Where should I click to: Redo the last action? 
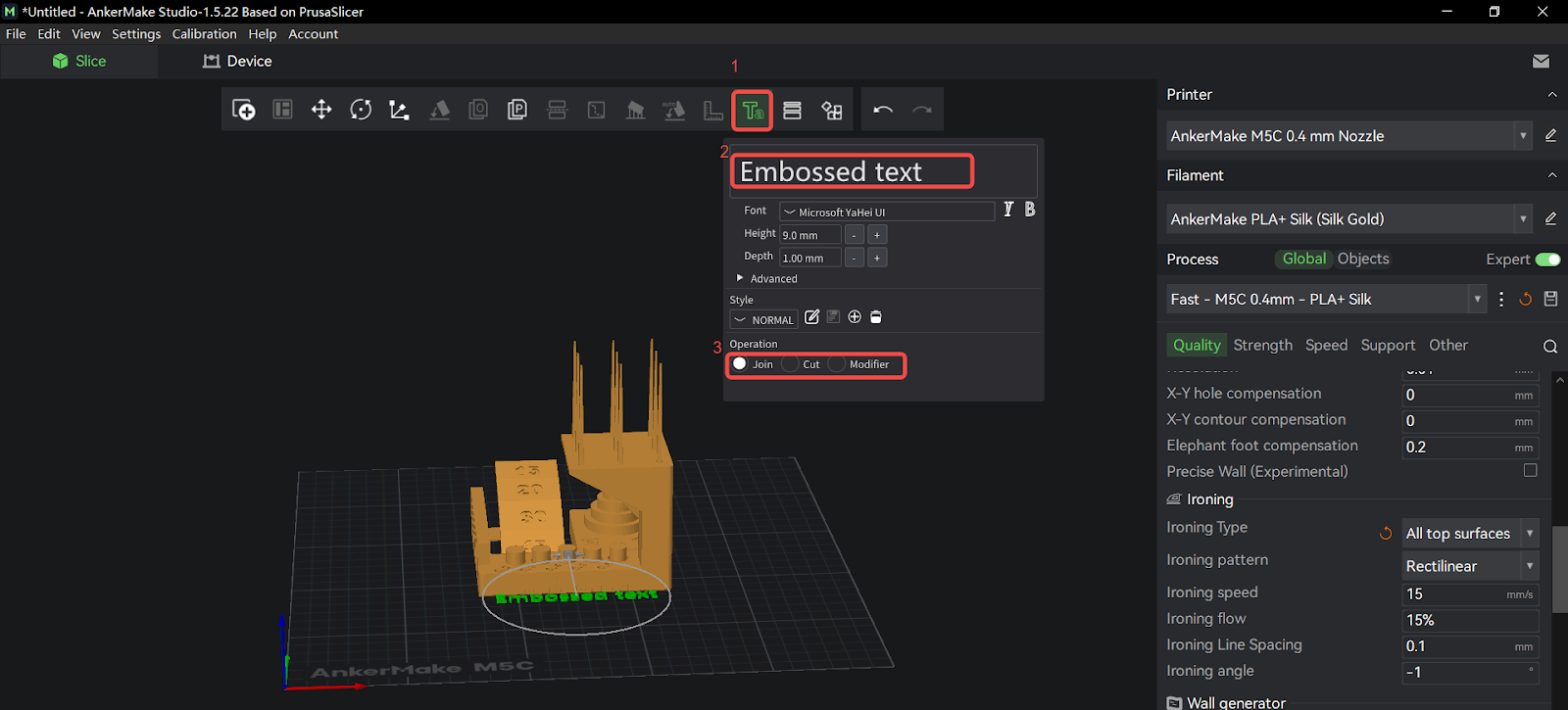pos(922,110)
